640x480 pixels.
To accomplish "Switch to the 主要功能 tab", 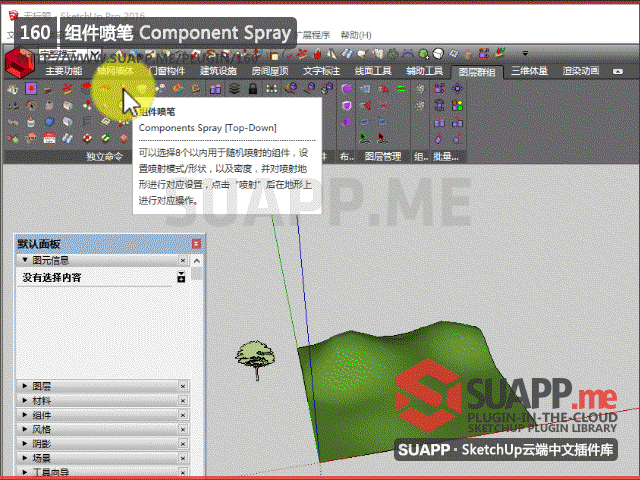I will tap(64, 71).
